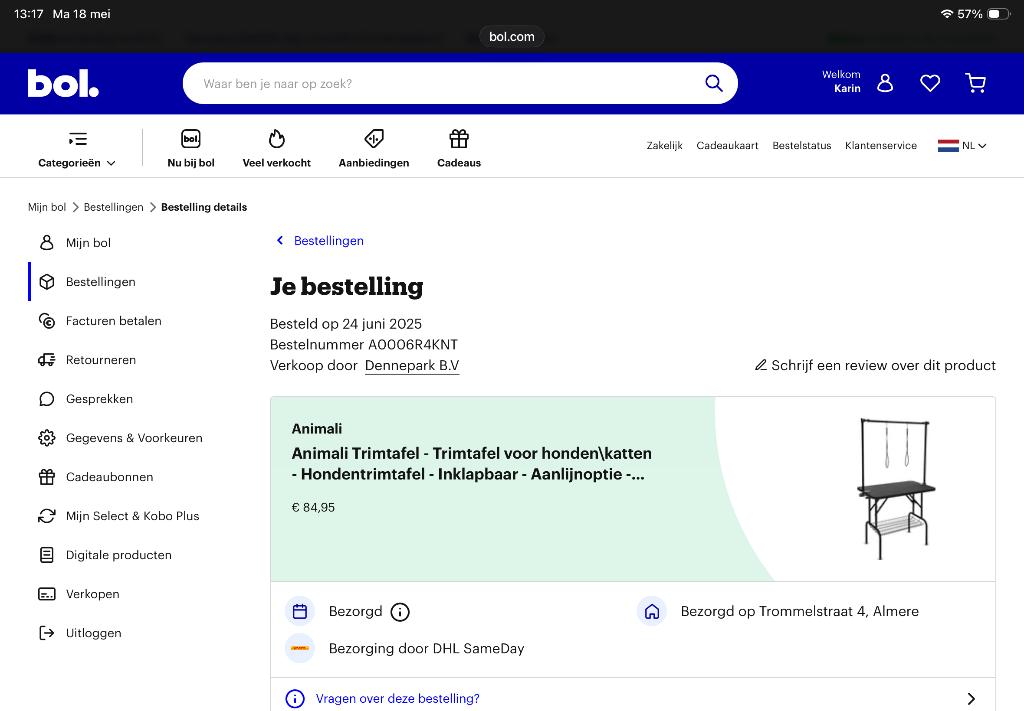The image size is (1024, 711).
Task: Click the trimtafel product thumbnail
Action: [x=895, y=488]
